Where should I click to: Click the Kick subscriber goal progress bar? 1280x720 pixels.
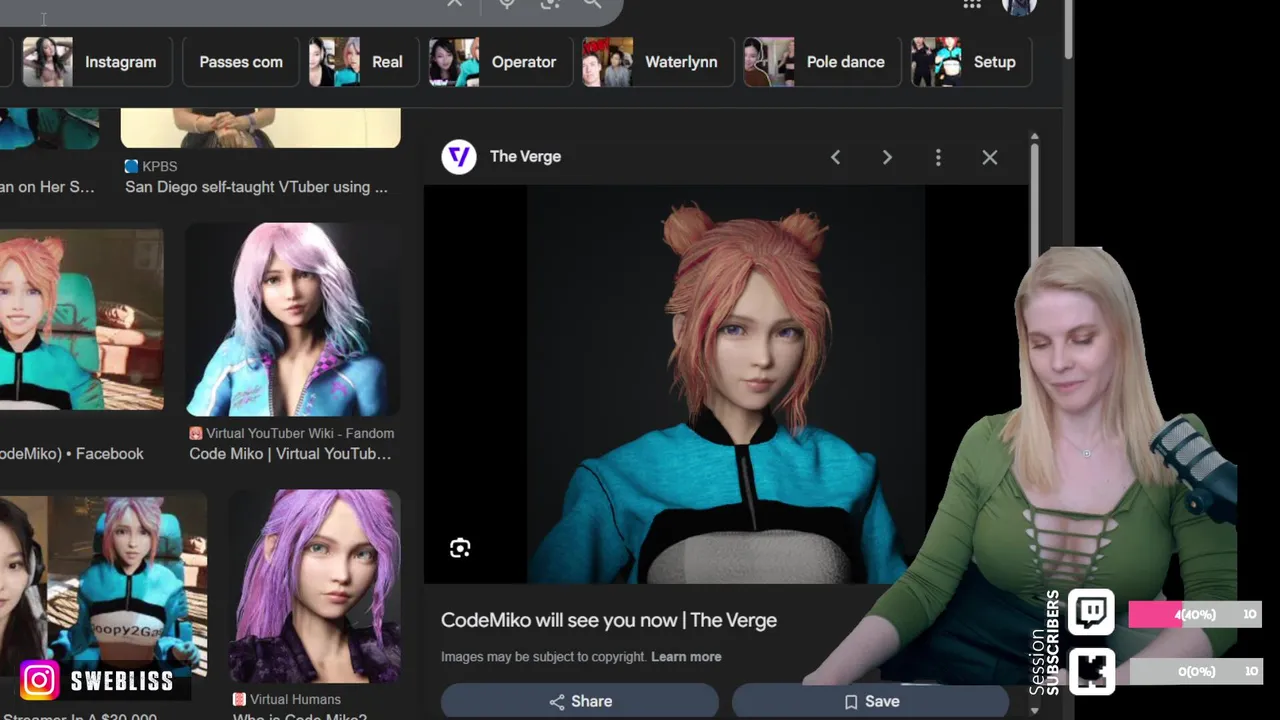tap(1195, 671)
